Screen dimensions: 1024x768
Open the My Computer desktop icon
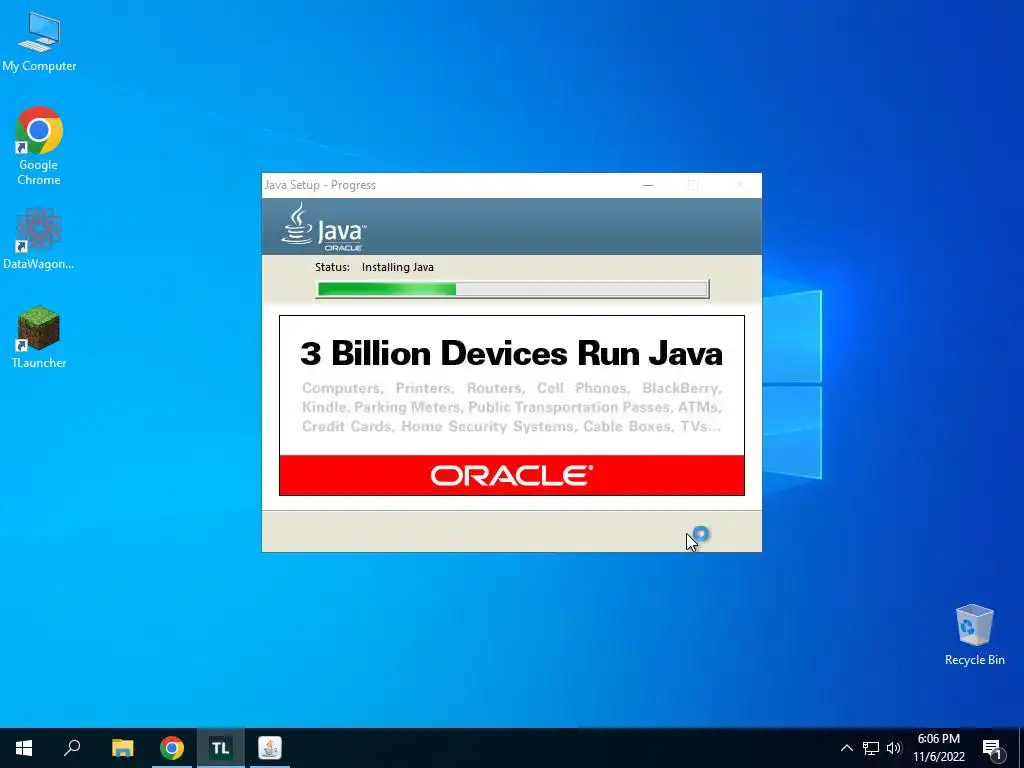pos(39,42)
